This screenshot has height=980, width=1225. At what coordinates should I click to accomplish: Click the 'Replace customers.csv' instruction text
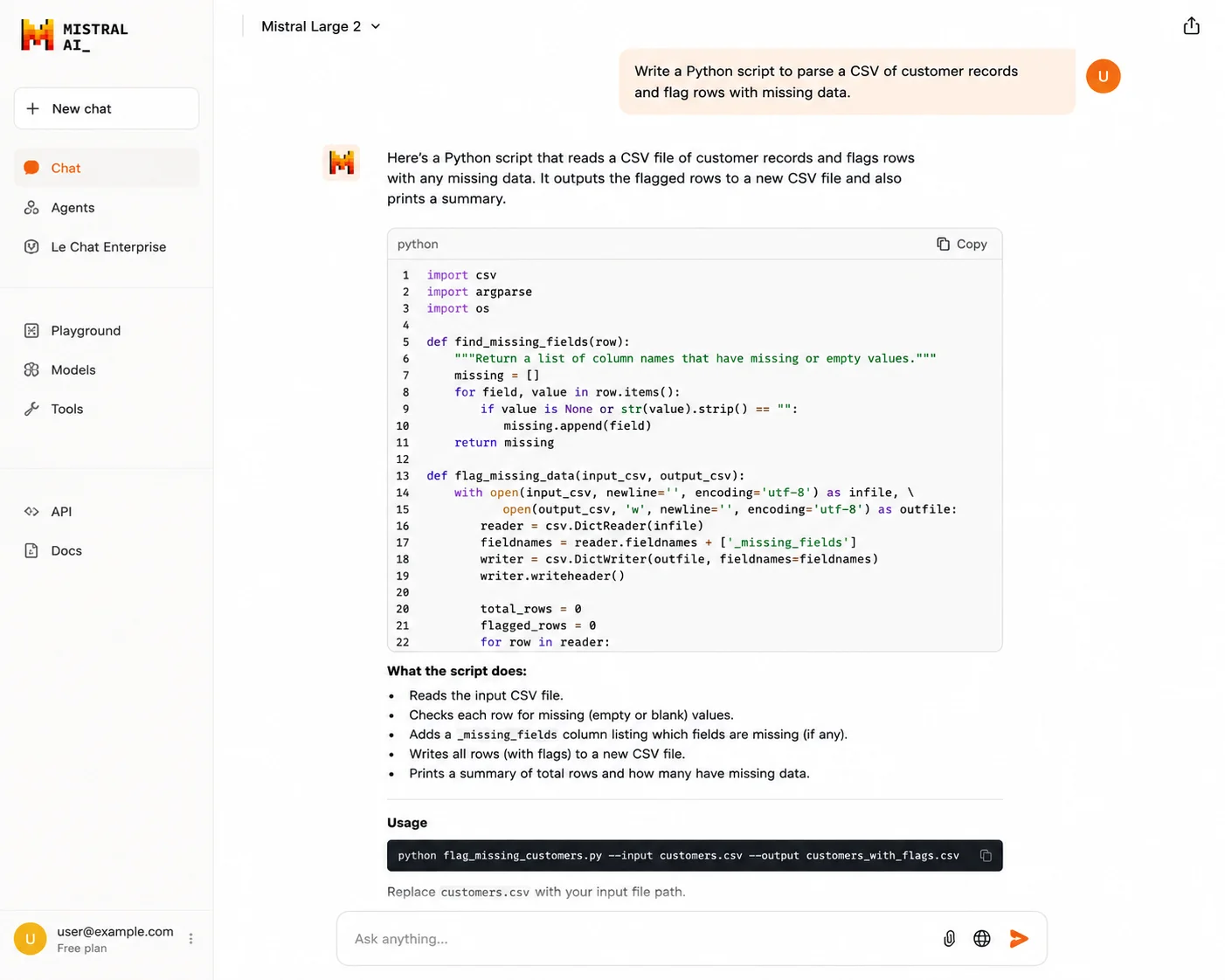click(536, 892)
